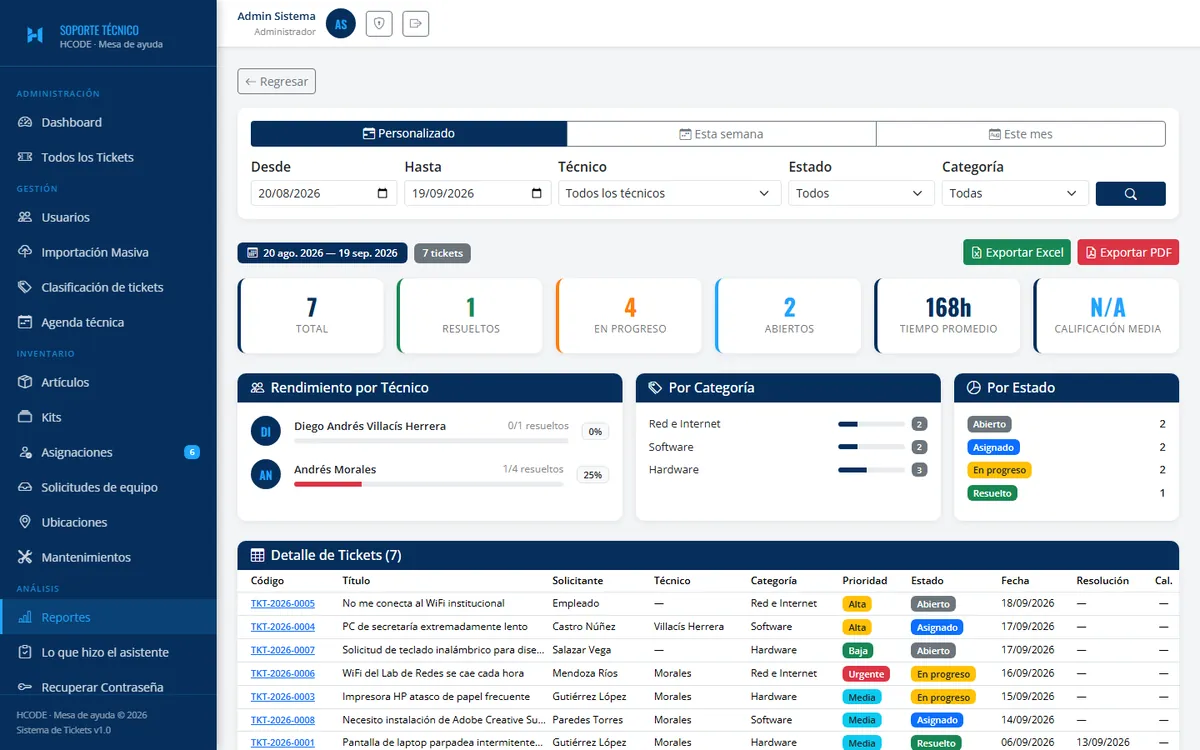The width and height of the screenshot is (1200, 750).
Task: Click the Hasta date input field
Action: click(478, 194)
